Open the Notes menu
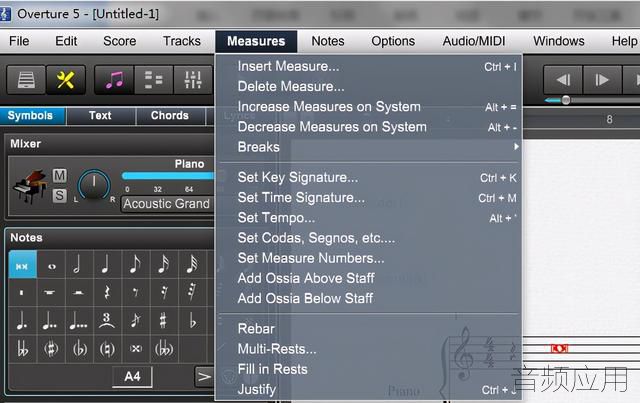Image resolution: width=640 pixels, height=403 pixels. click(328, 41)
